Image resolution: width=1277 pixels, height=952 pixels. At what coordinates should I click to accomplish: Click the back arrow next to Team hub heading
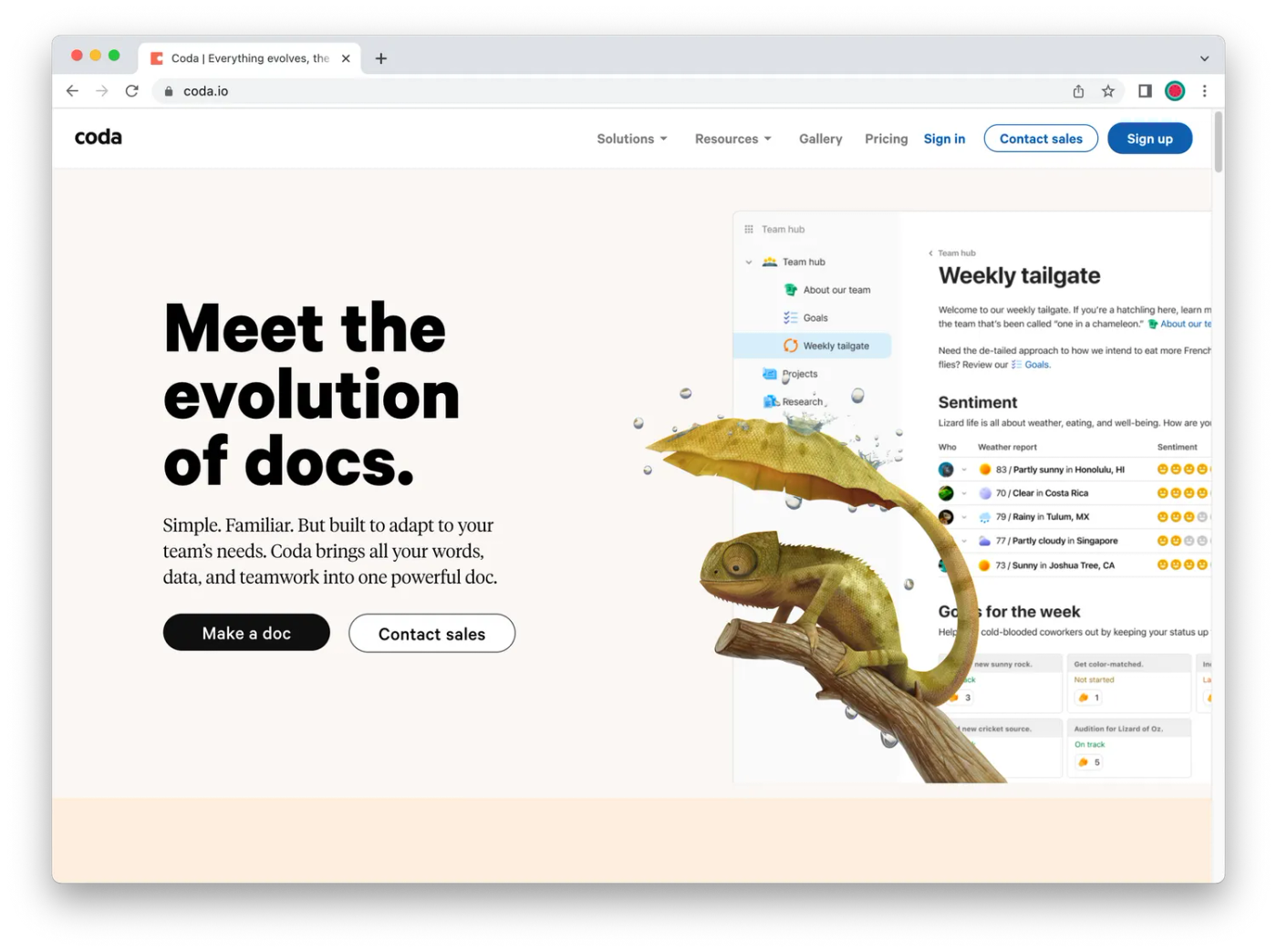pyautogui.click(x=931, y=253)
